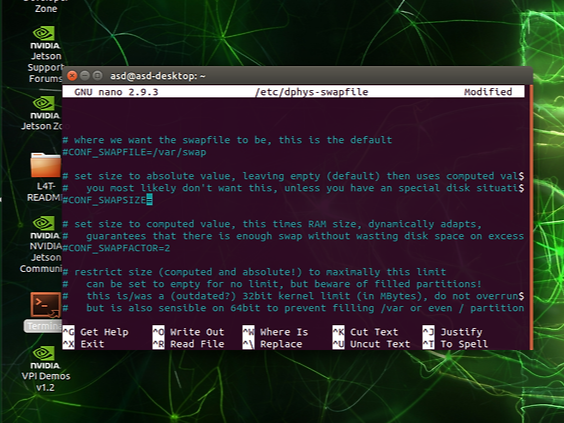Click the '^G Get Help' nano shortcut
The height and width of the screenshot is (423, 564).
click(x=96, y=332)
